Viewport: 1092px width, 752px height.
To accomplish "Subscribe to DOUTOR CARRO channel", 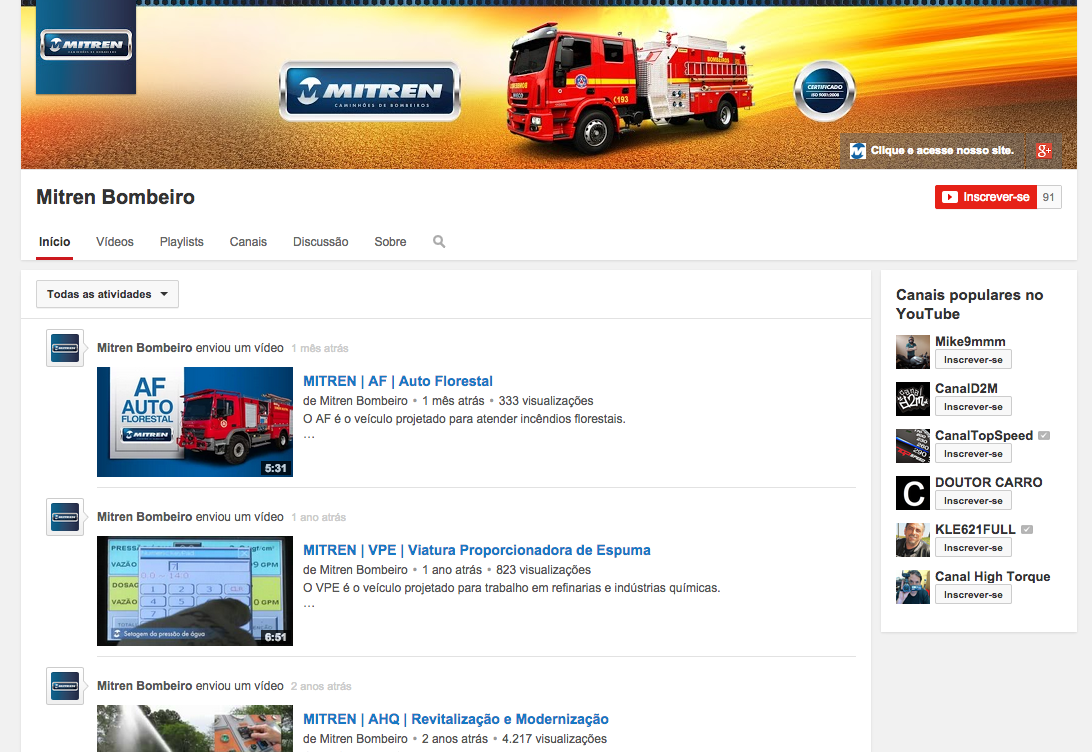I will click(973, 501).
